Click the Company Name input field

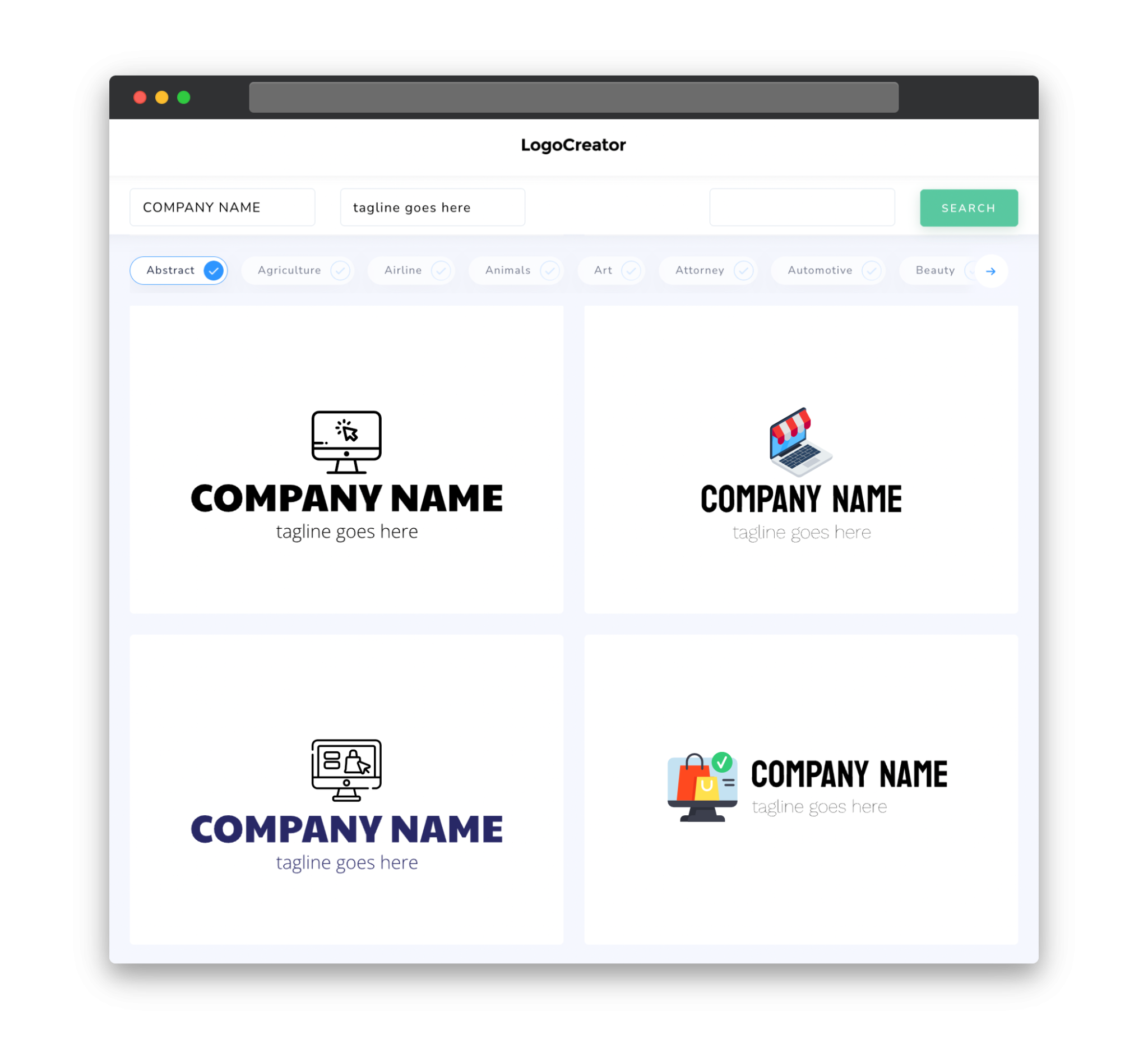coord(224,207)
